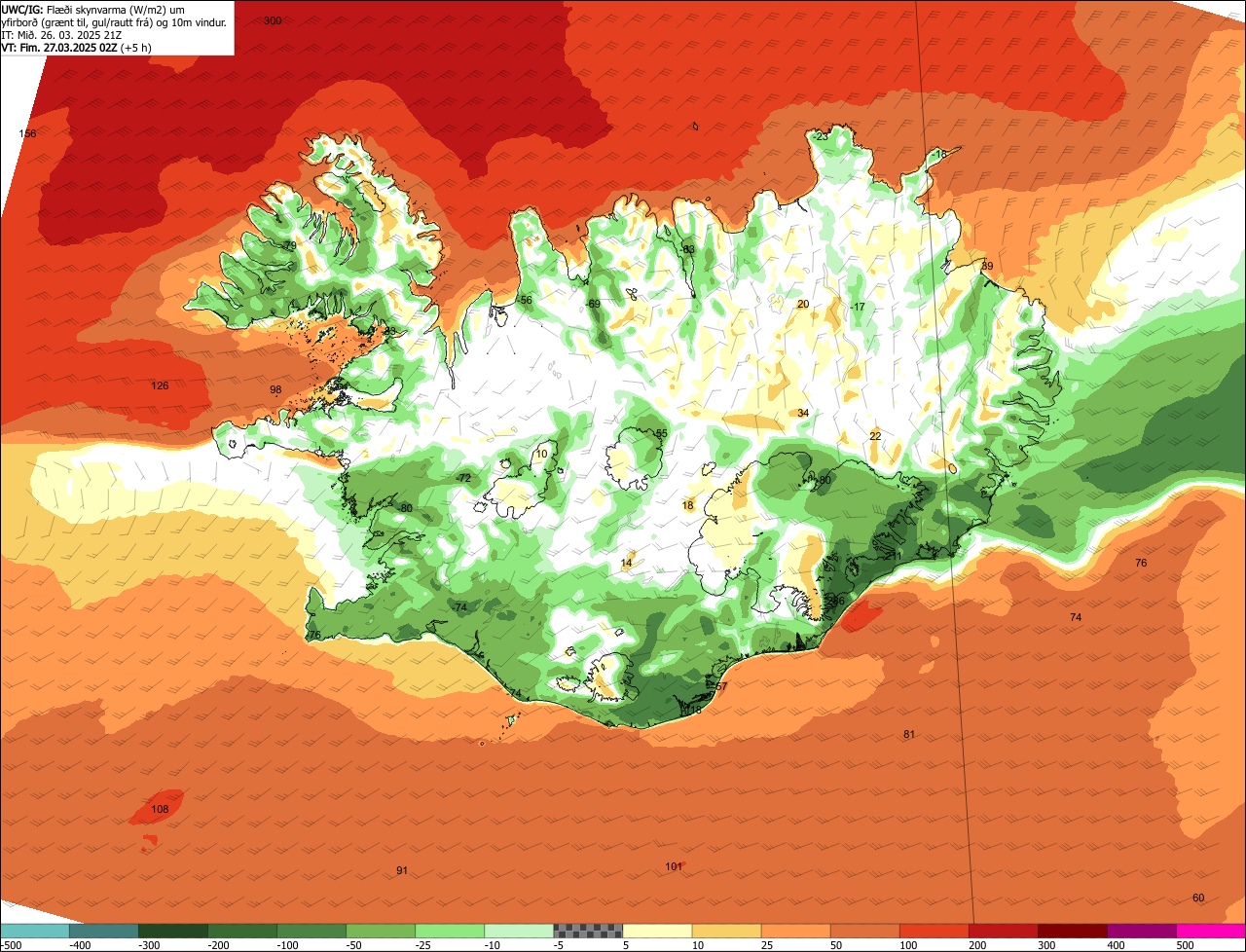The width and height of the screenshot is (1246, 952).
Task: Click the map value '98' near the peninsula
Action: (275, 389)
